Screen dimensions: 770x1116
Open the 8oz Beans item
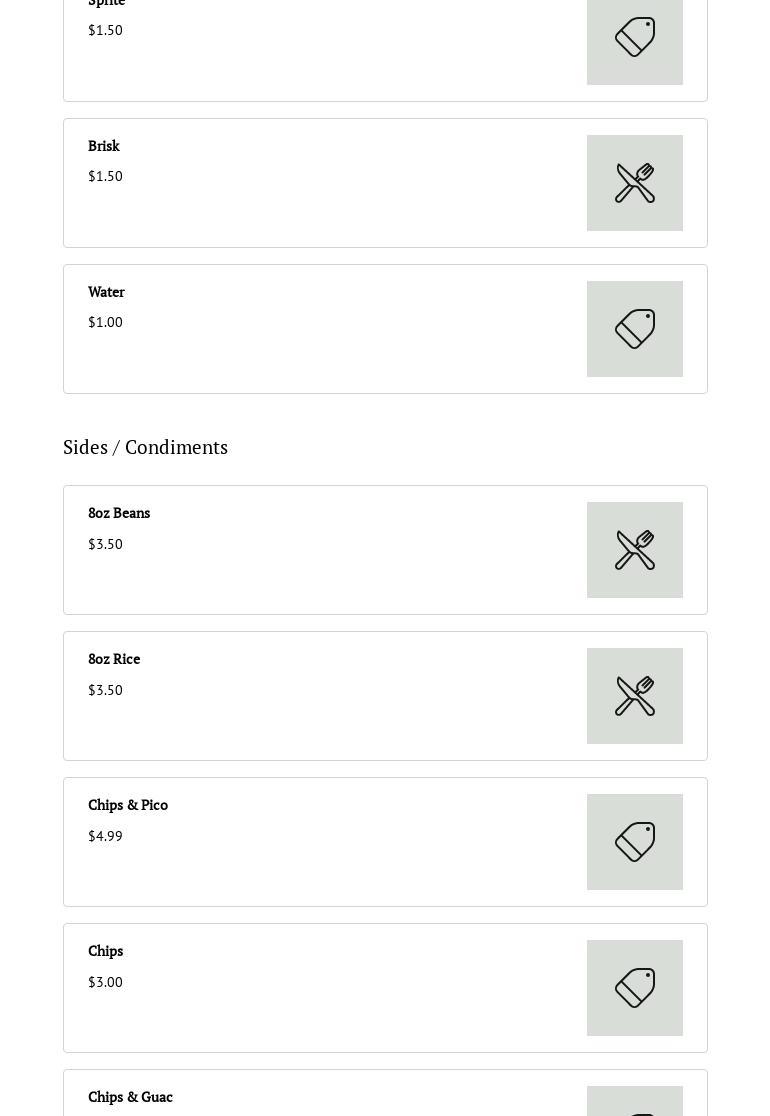coord(119,513)
